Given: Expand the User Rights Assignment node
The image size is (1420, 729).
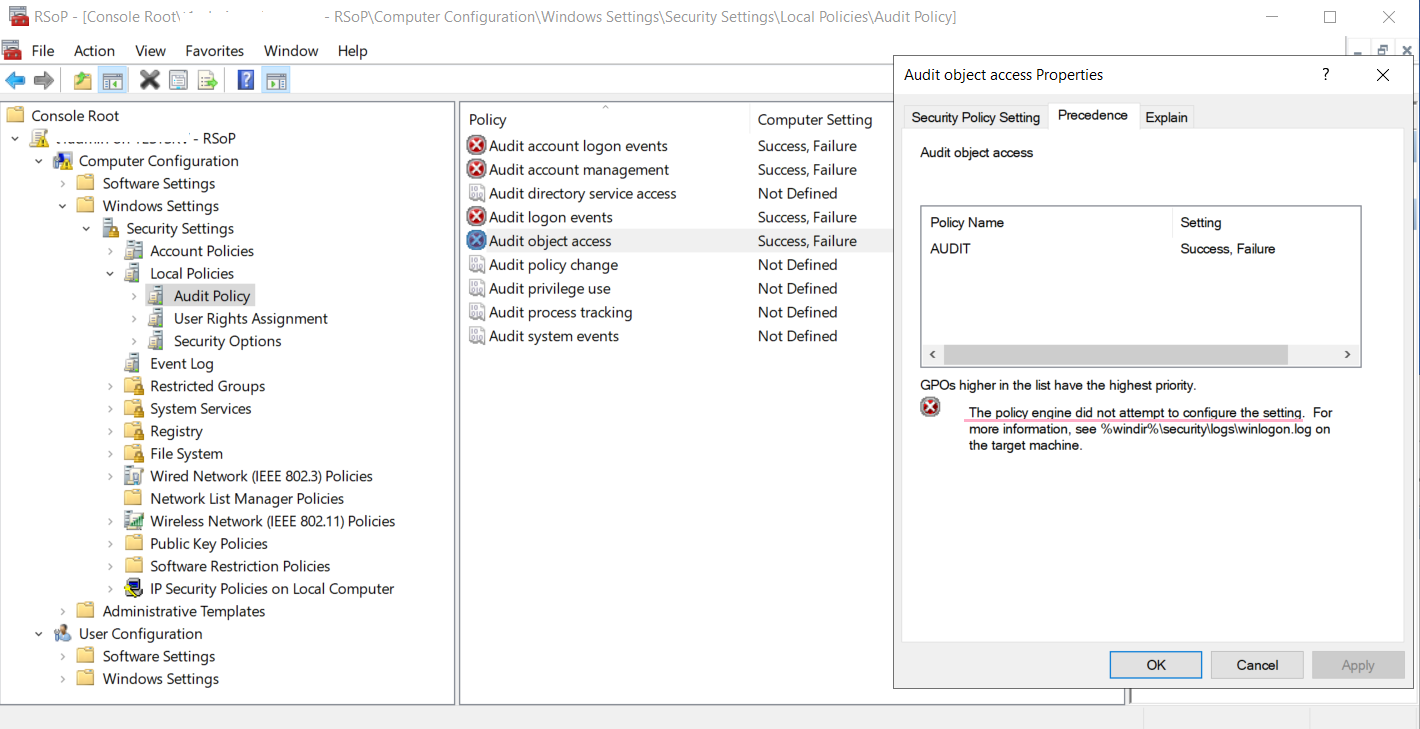Looking at the screenshot, I should click(134, 319).
